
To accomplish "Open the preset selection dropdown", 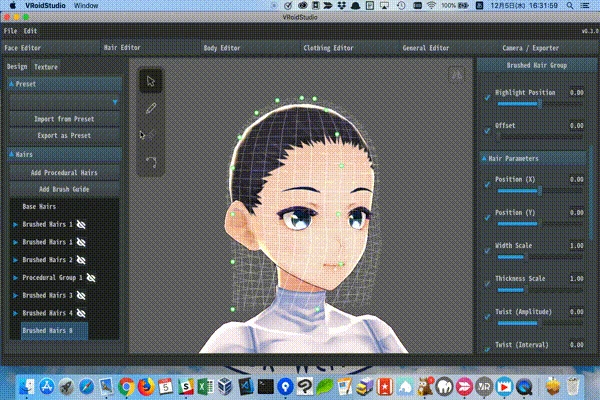I will pos(64,102).
